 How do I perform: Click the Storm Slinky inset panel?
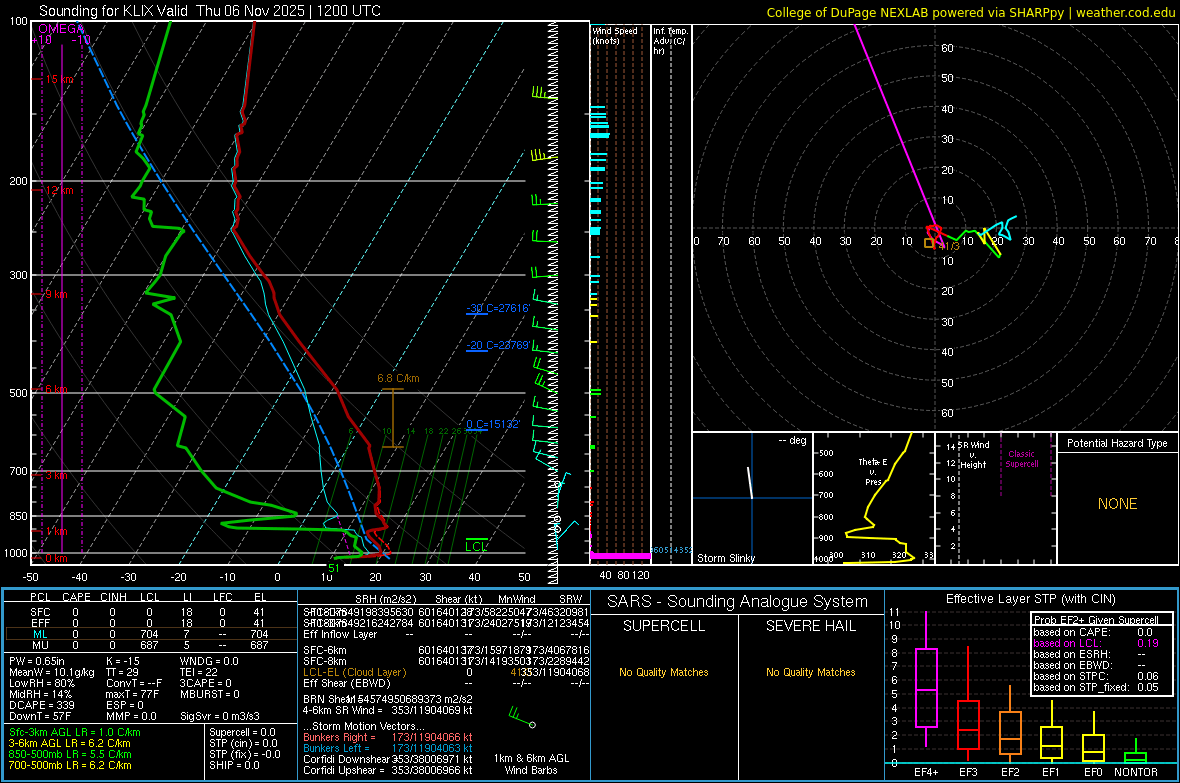click(752, 498)
